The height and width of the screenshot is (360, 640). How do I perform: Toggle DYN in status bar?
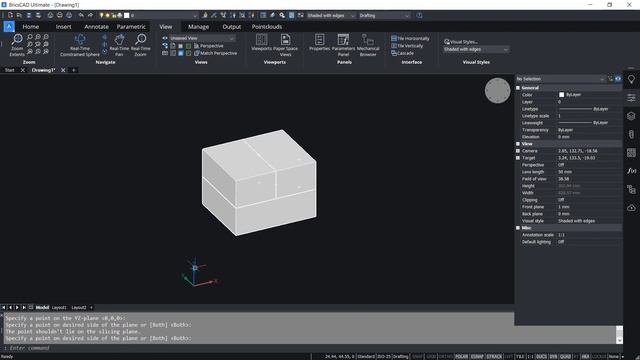553,356
